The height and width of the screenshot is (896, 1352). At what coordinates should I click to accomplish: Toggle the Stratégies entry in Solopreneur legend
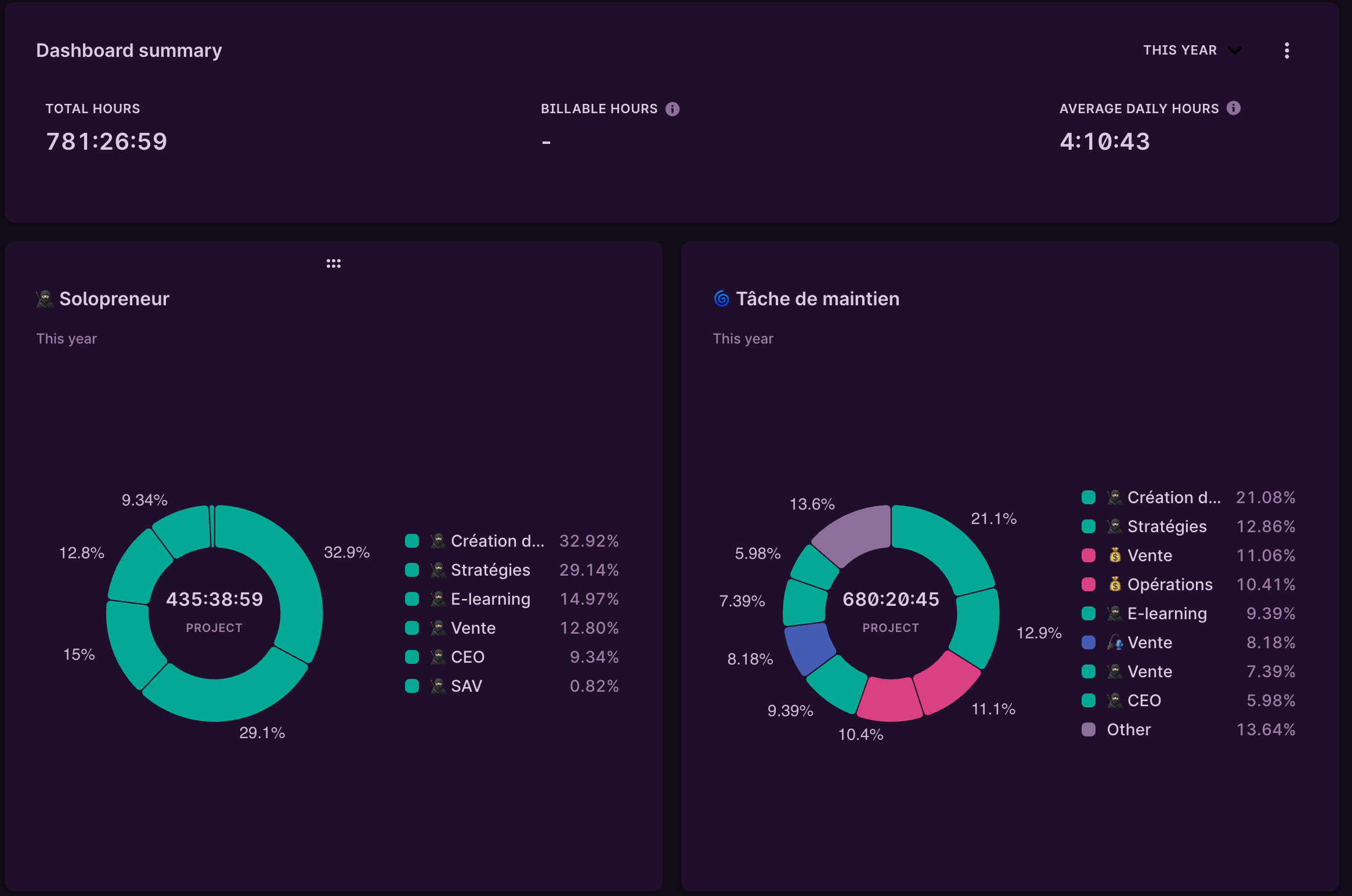click(x=490, y=569)
